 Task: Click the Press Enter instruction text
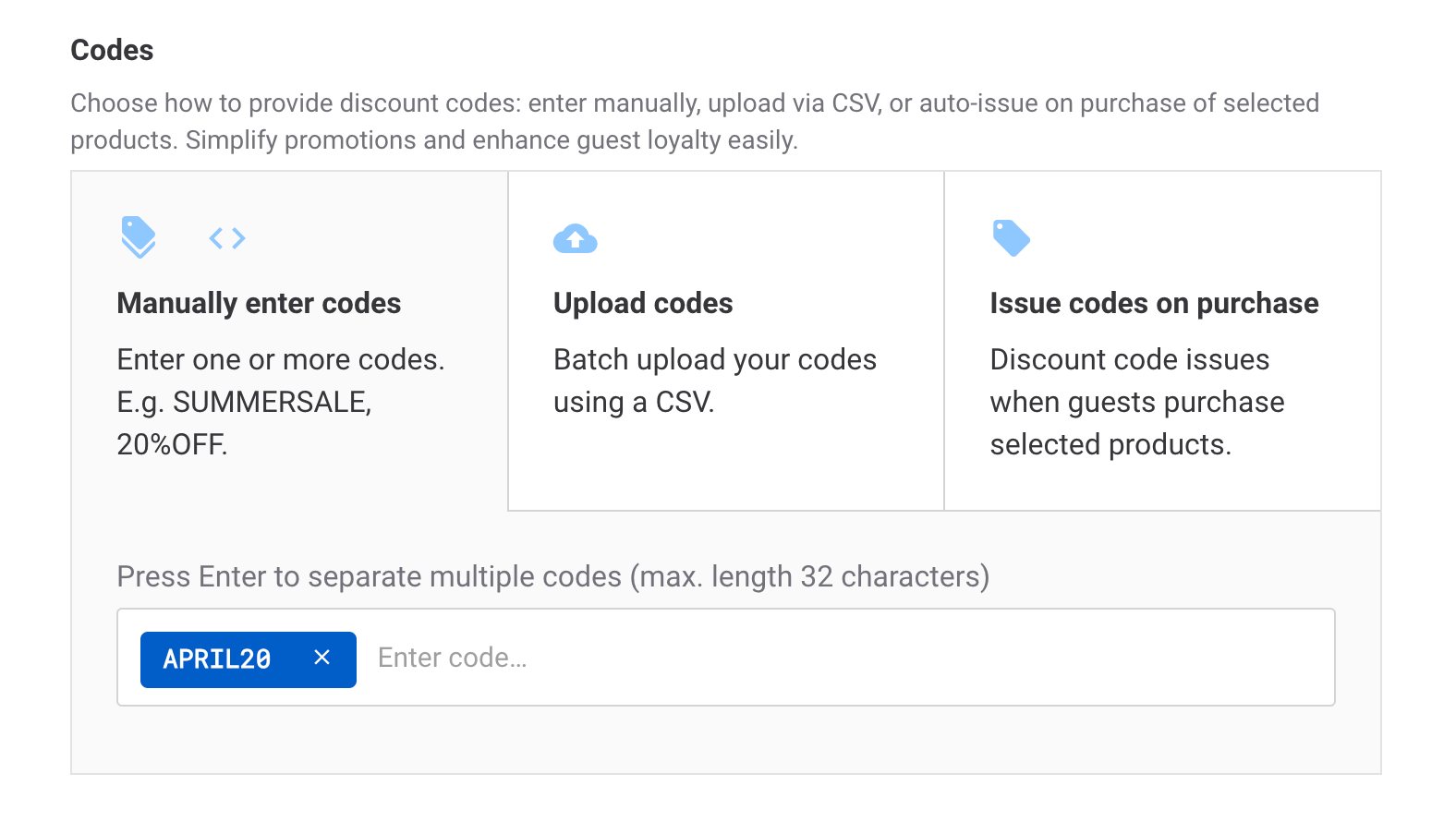(x=552, y=576)
